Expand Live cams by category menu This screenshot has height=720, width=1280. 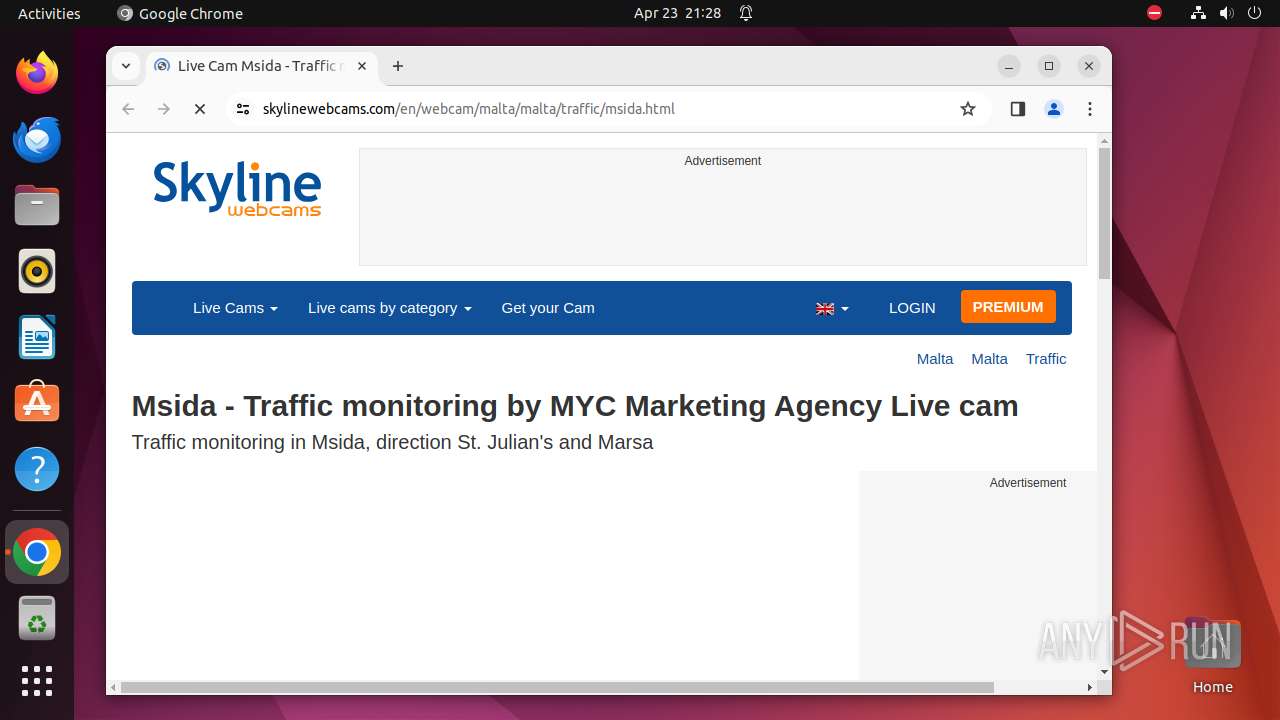click(389, 308)
